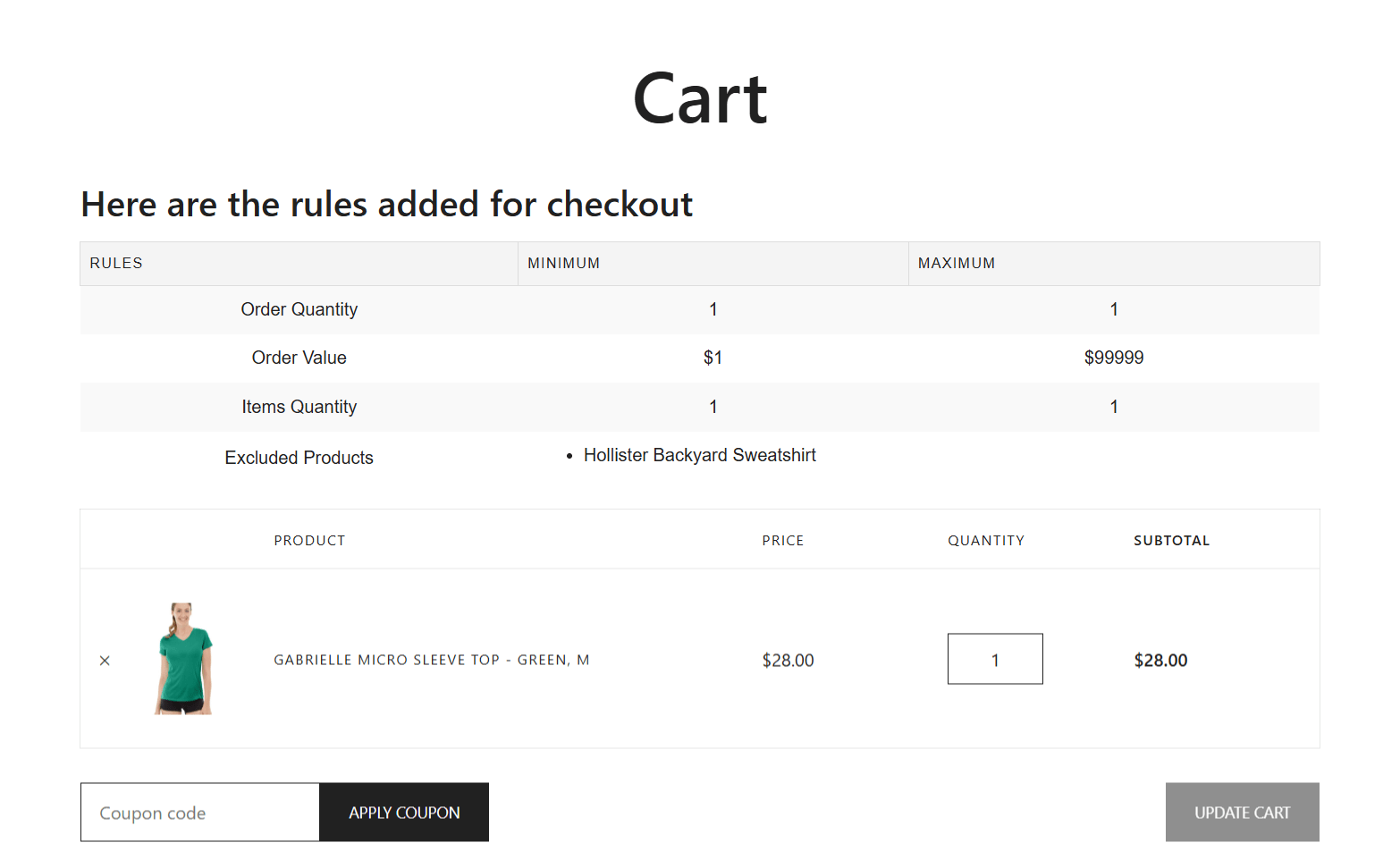Select the RULES column header
1400x868 pixels.
click(x=116, y=263)
